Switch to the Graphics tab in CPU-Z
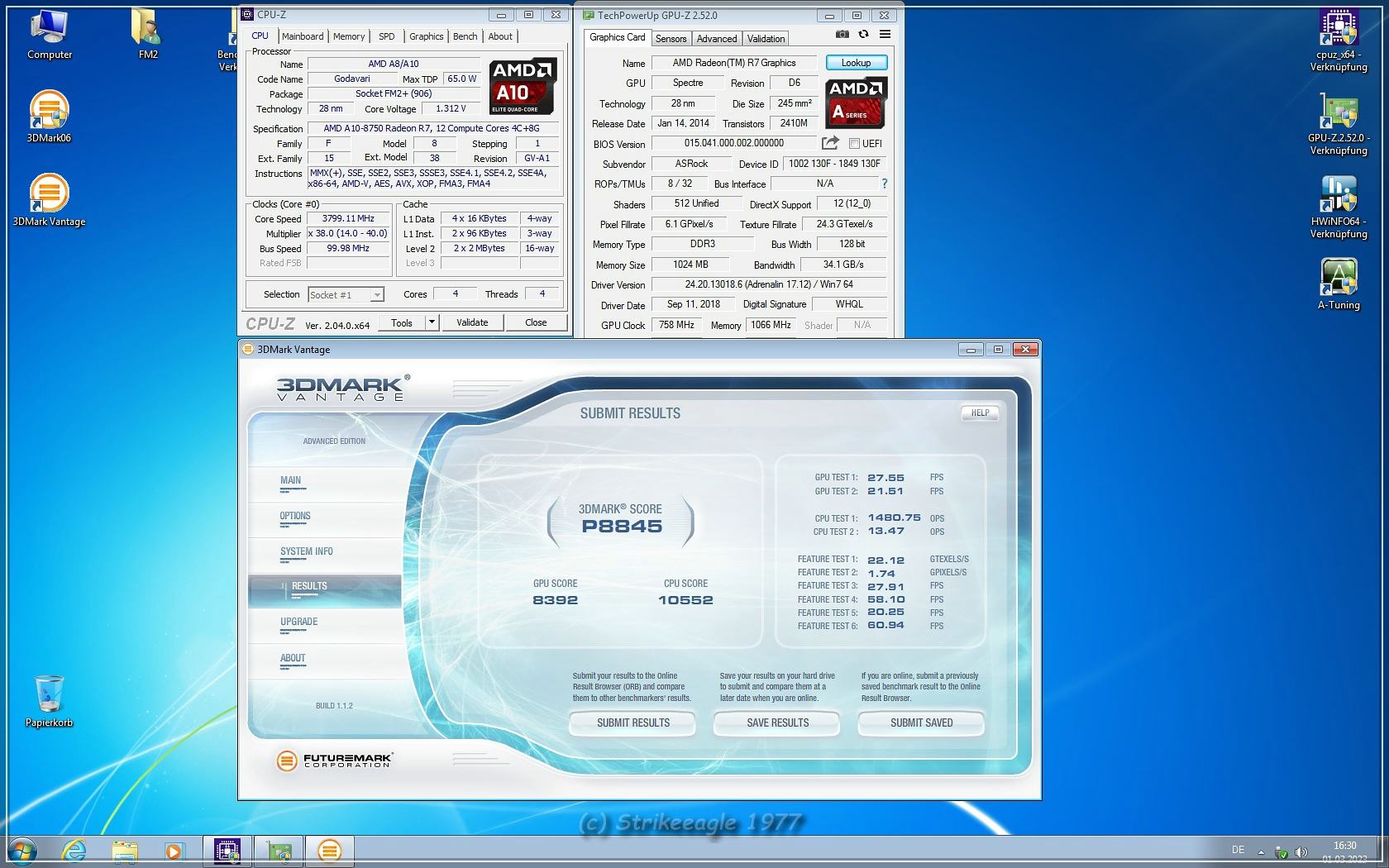 point(426,36)
